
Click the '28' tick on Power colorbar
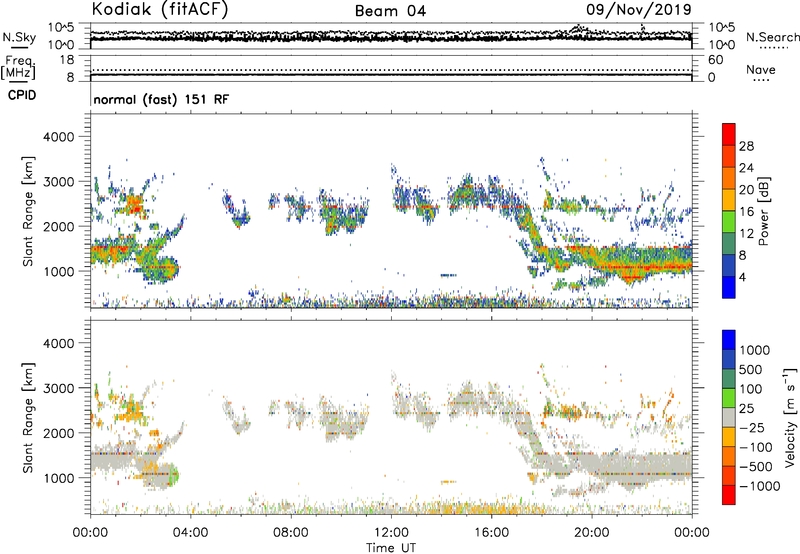(x=746, y=146)
